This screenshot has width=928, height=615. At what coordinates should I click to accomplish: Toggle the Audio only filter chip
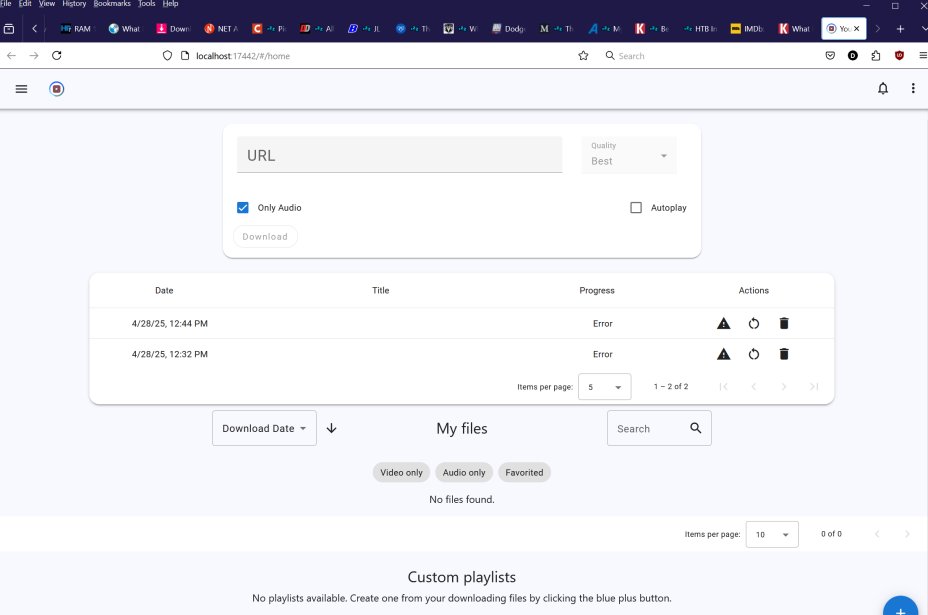463,472
